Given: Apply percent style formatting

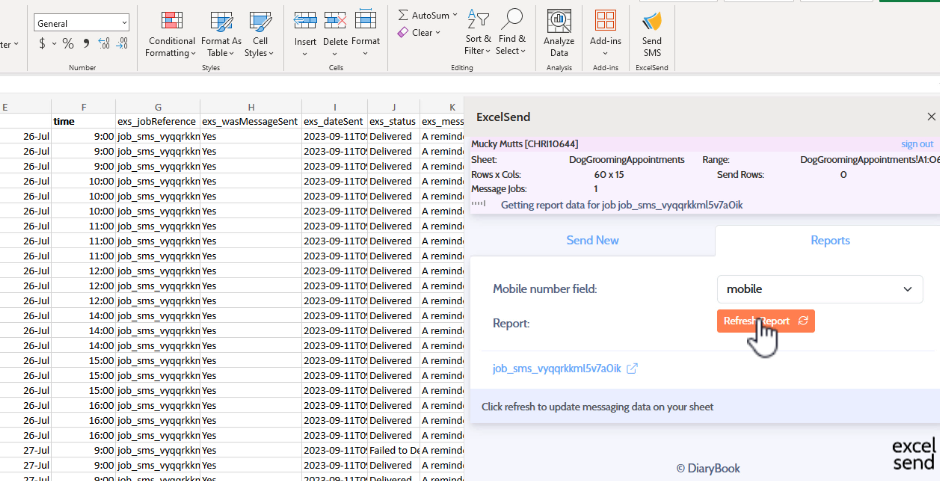Looking at the screenshot, I should (68, 43).
